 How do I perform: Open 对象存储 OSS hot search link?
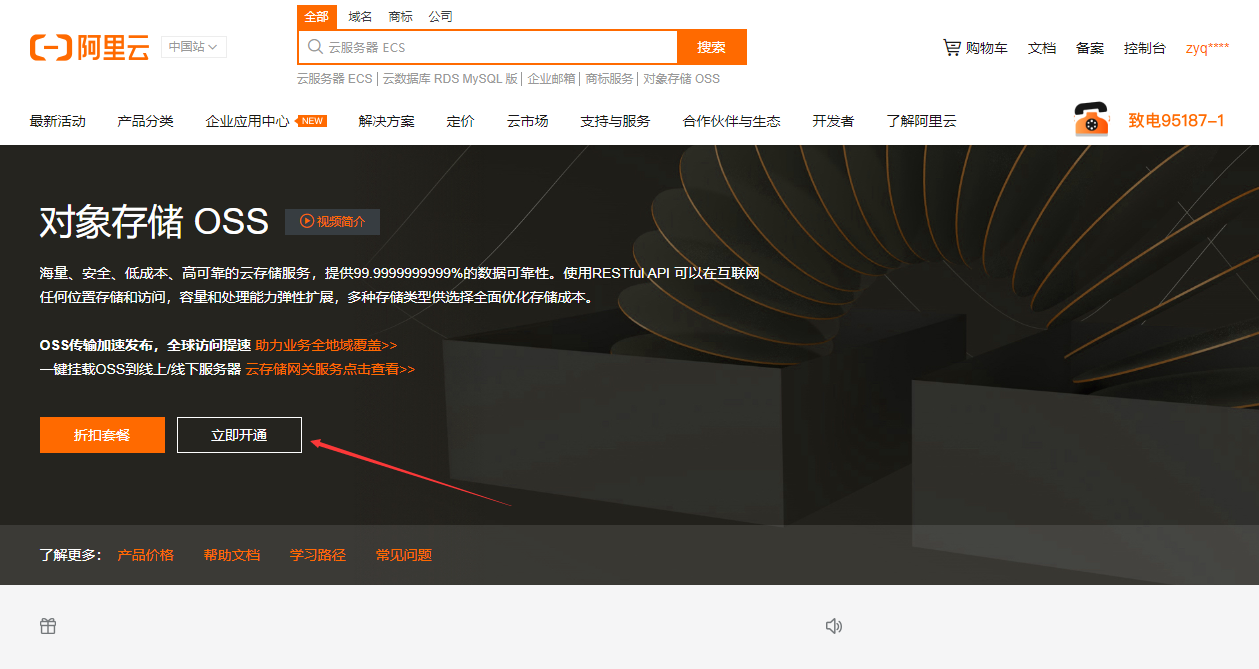(681, 79)
